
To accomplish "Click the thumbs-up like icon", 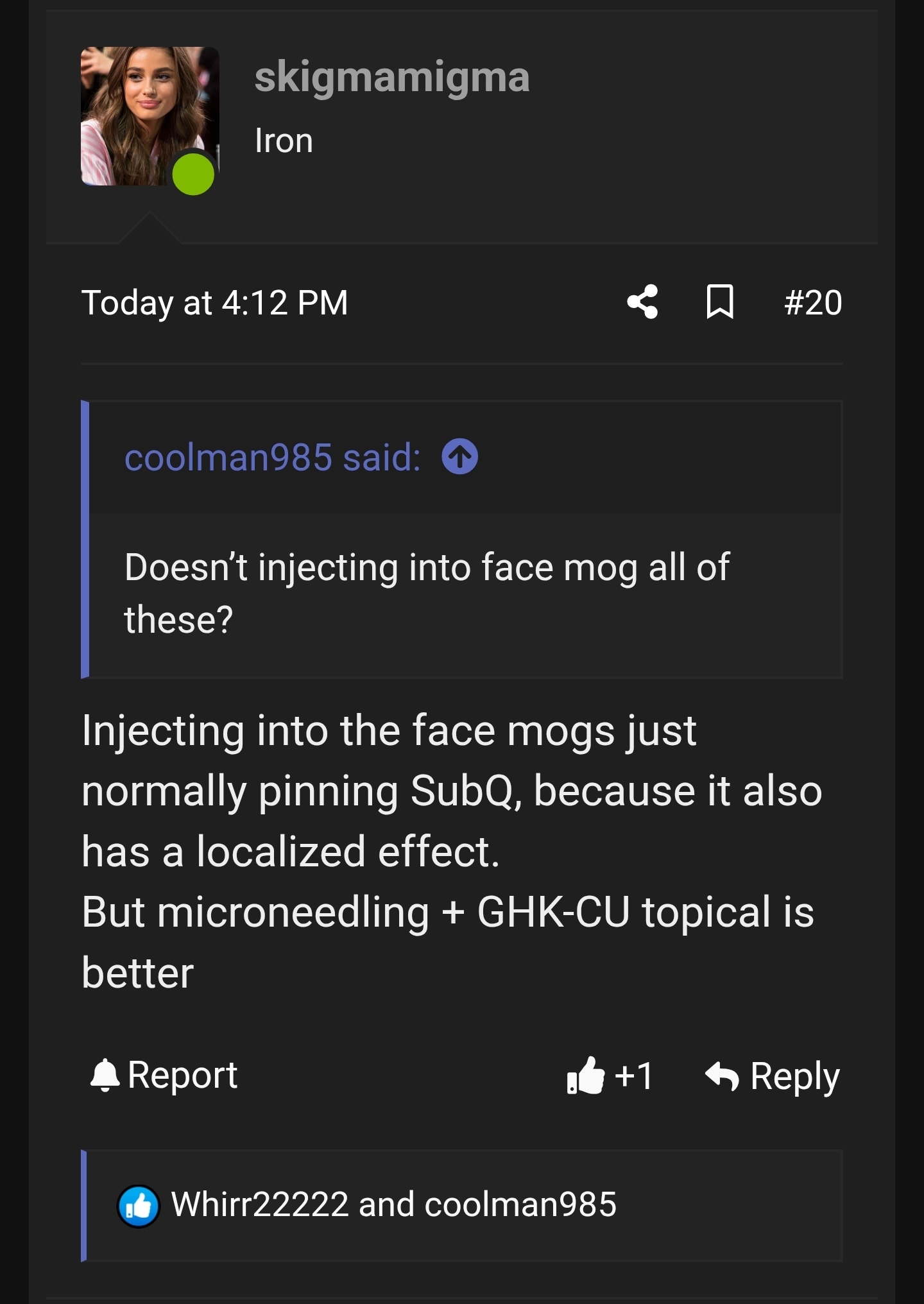I will [x=586, y=1075].
